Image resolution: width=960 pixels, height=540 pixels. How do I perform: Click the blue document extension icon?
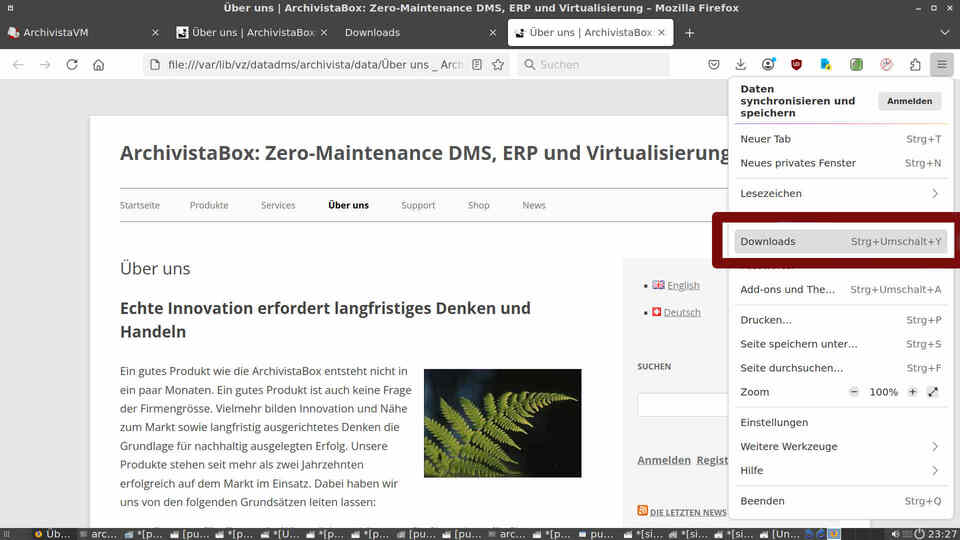point(825,64)
